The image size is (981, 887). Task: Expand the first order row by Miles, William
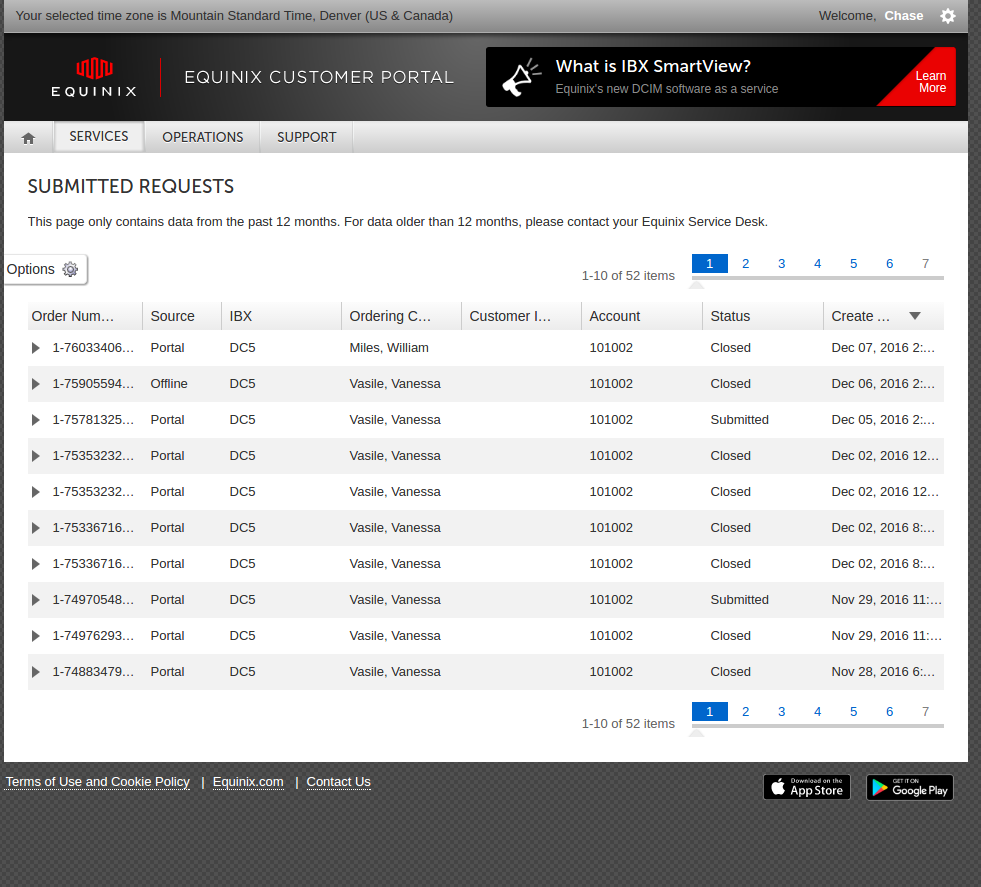(x=36, y=348)
